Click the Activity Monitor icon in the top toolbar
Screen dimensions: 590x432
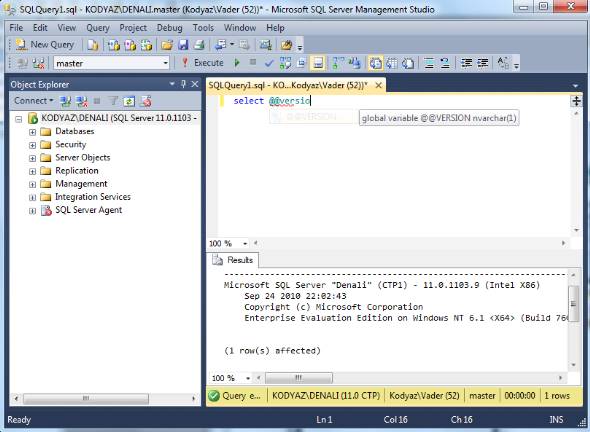(265, 45)
